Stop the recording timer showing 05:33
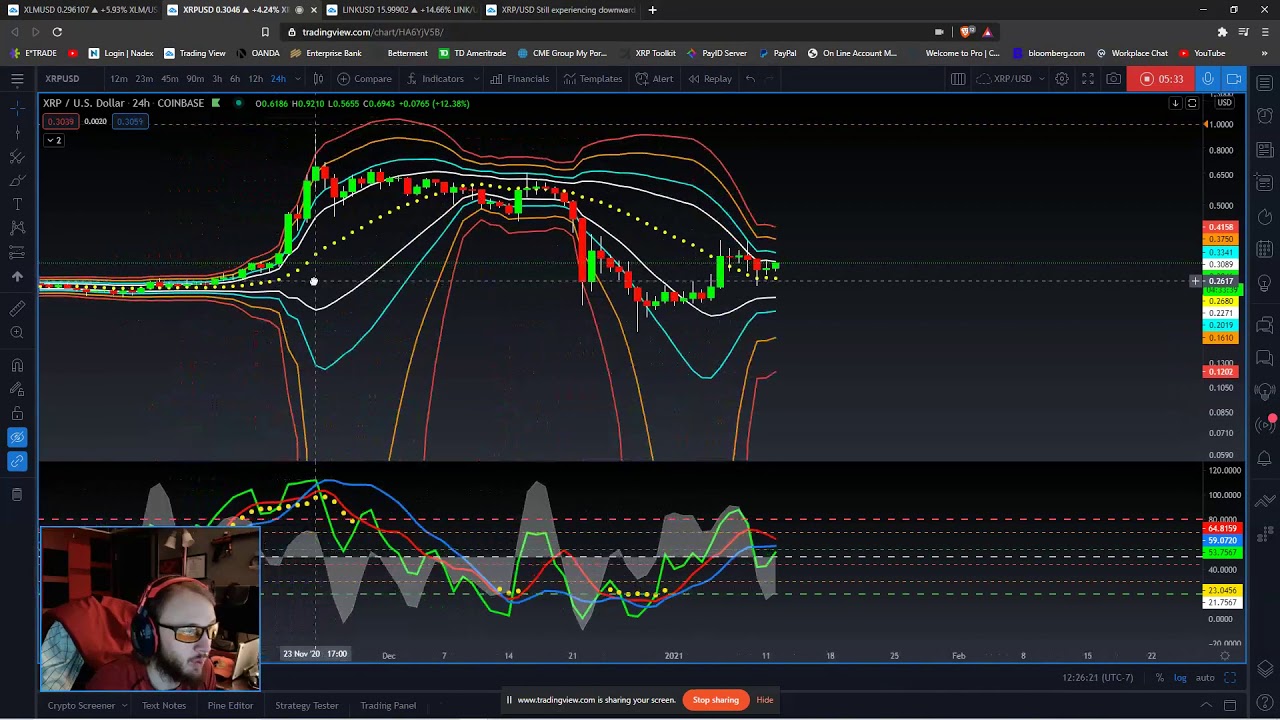The height and width of the screenshot is (720, 1280). [x=1162, y=79]
